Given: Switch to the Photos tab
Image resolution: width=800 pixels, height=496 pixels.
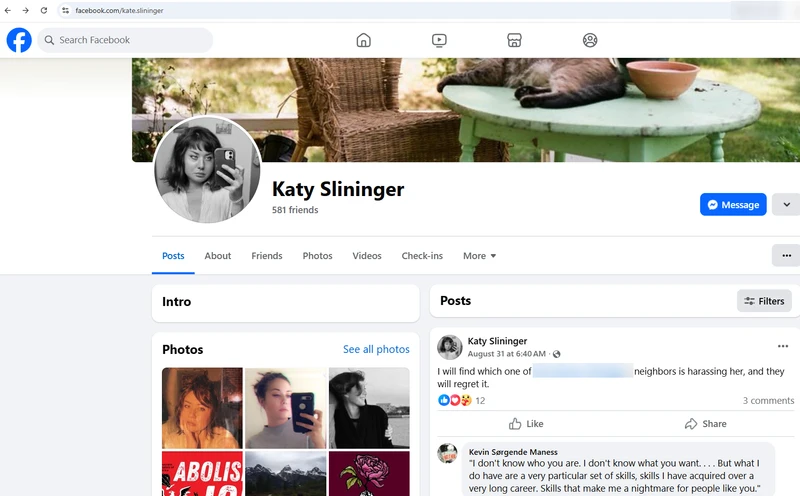Looking at the screenshot, I should (317, 256).
